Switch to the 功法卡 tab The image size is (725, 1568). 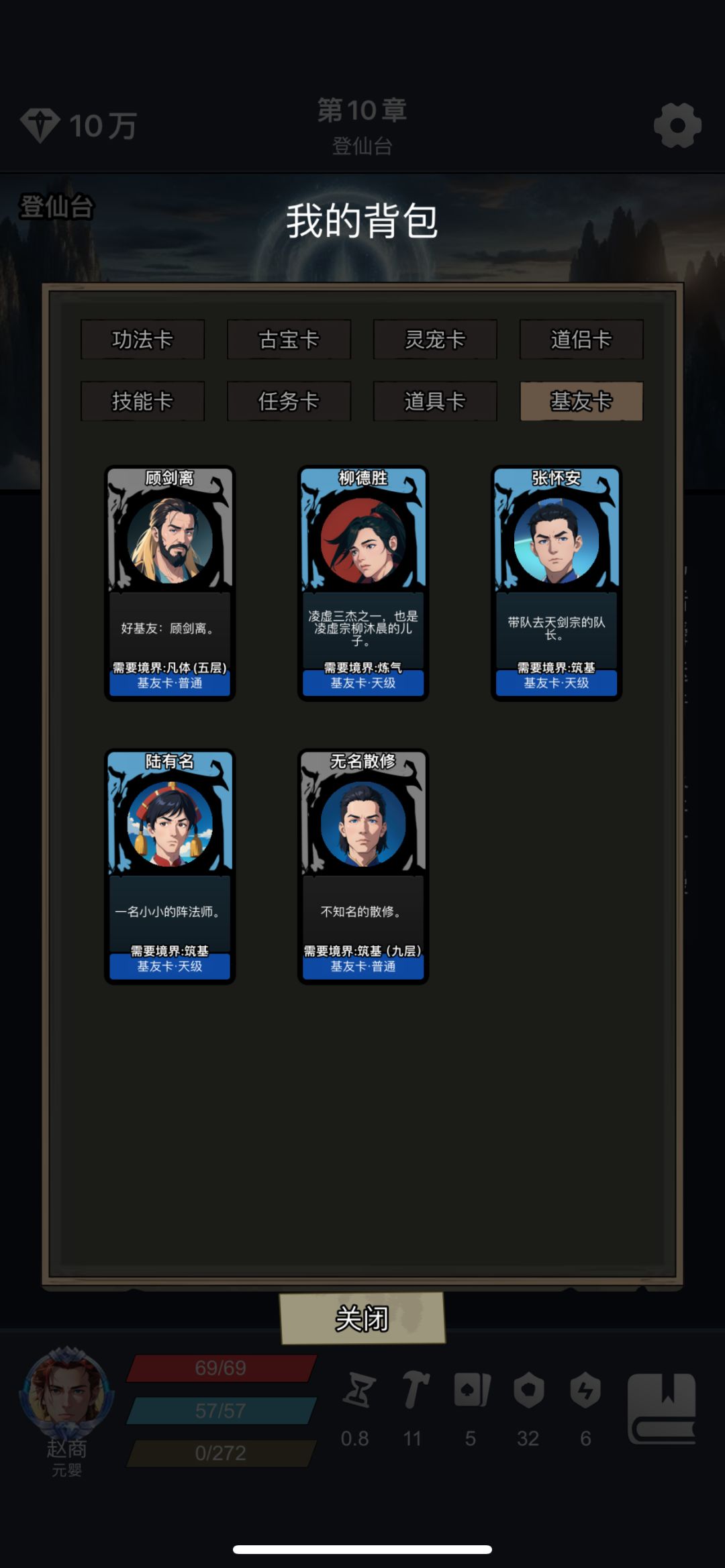[x=142, y=339]
